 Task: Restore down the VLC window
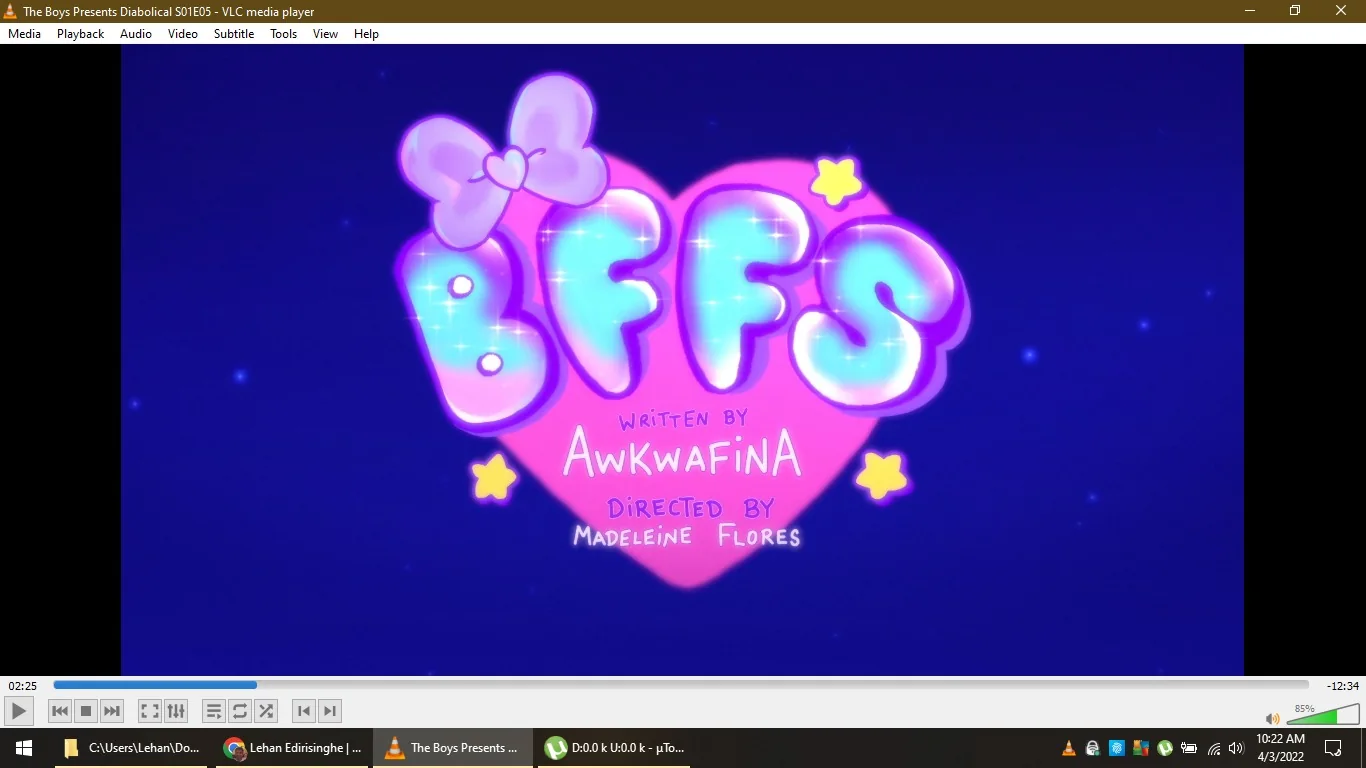pyautogui.click(x=1295, y=11)
